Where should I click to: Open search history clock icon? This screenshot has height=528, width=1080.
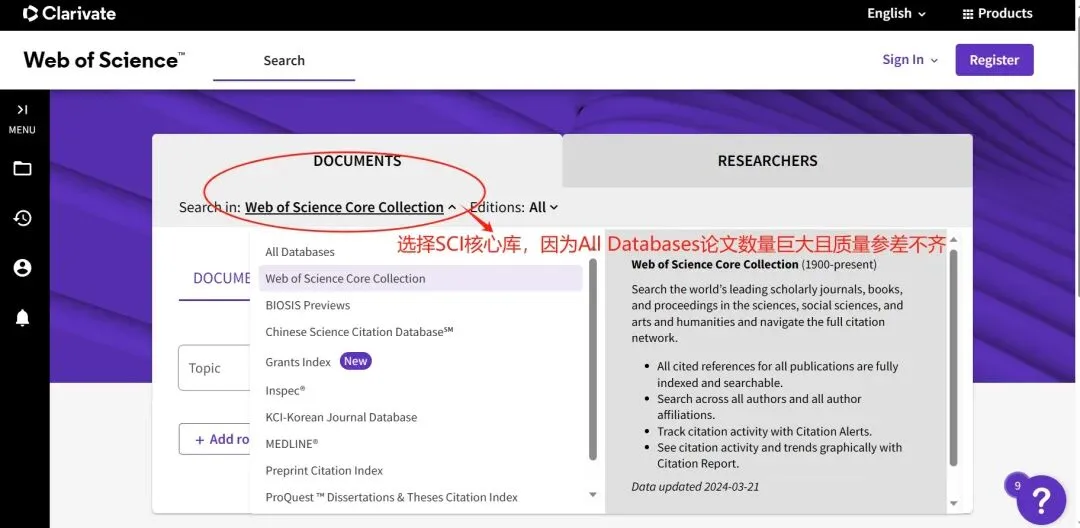coord(22,218)
